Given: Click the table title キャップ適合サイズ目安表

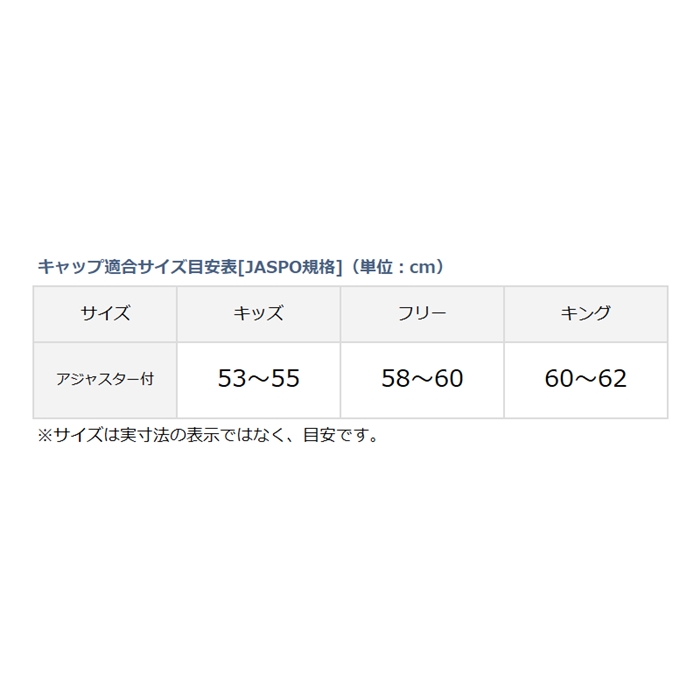Looking at the screenshot, I should pos(138,267).
